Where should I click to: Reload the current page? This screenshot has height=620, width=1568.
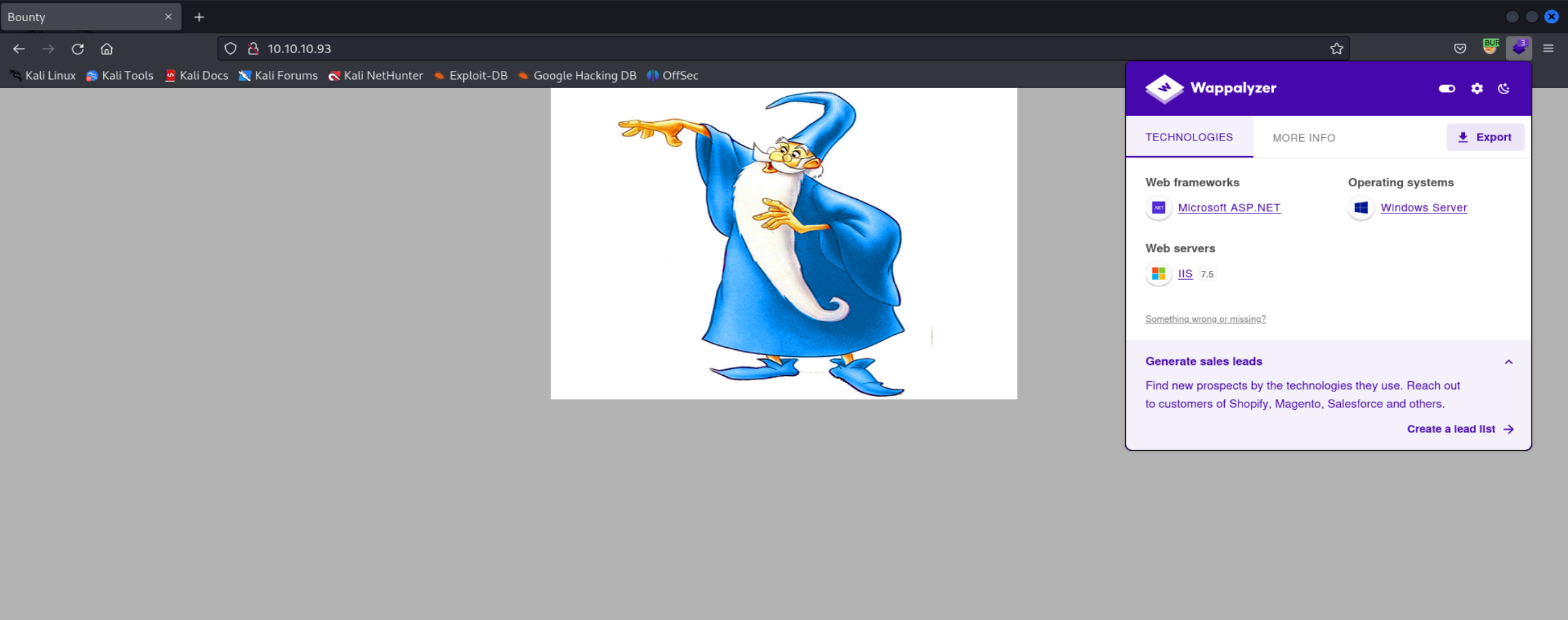click(x=78, y=48)
